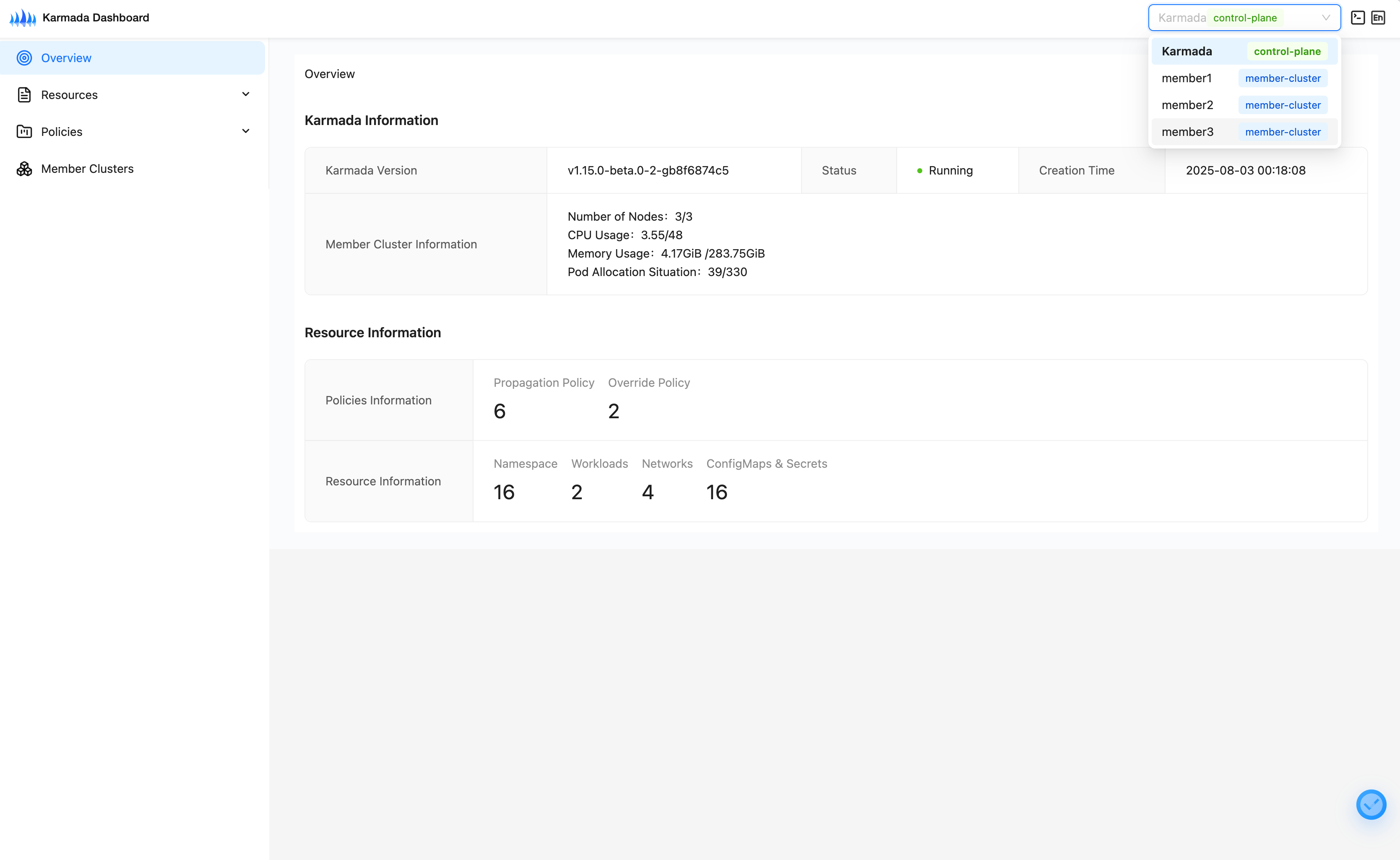Open the terminal console from the top bar
The image size is (1400, 860).
click(1358, 17)
